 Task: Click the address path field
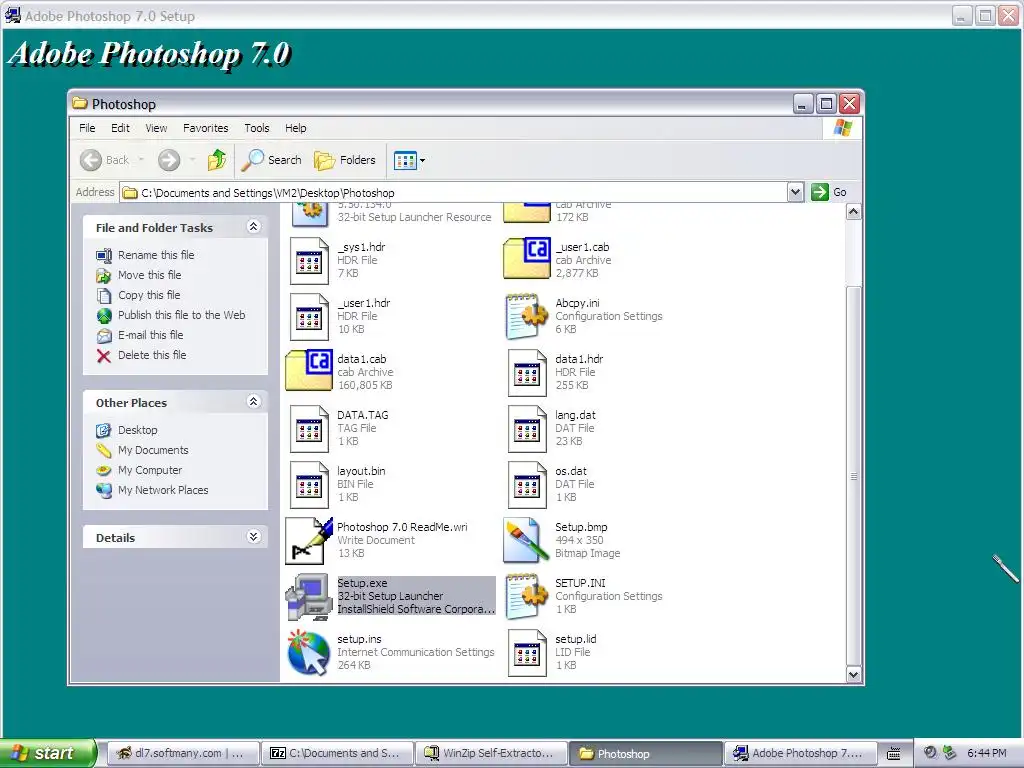(454, 193)
